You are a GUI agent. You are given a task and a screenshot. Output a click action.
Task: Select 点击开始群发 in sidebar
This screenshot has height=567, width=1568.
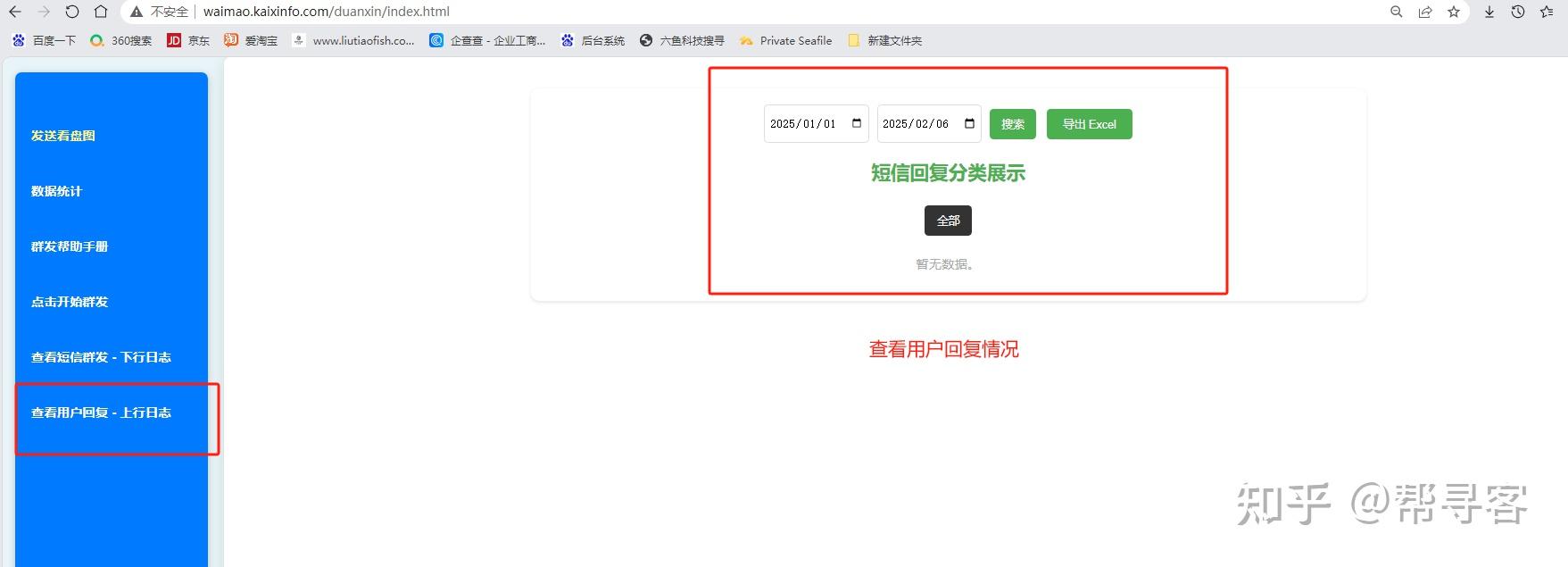point(70,302)
